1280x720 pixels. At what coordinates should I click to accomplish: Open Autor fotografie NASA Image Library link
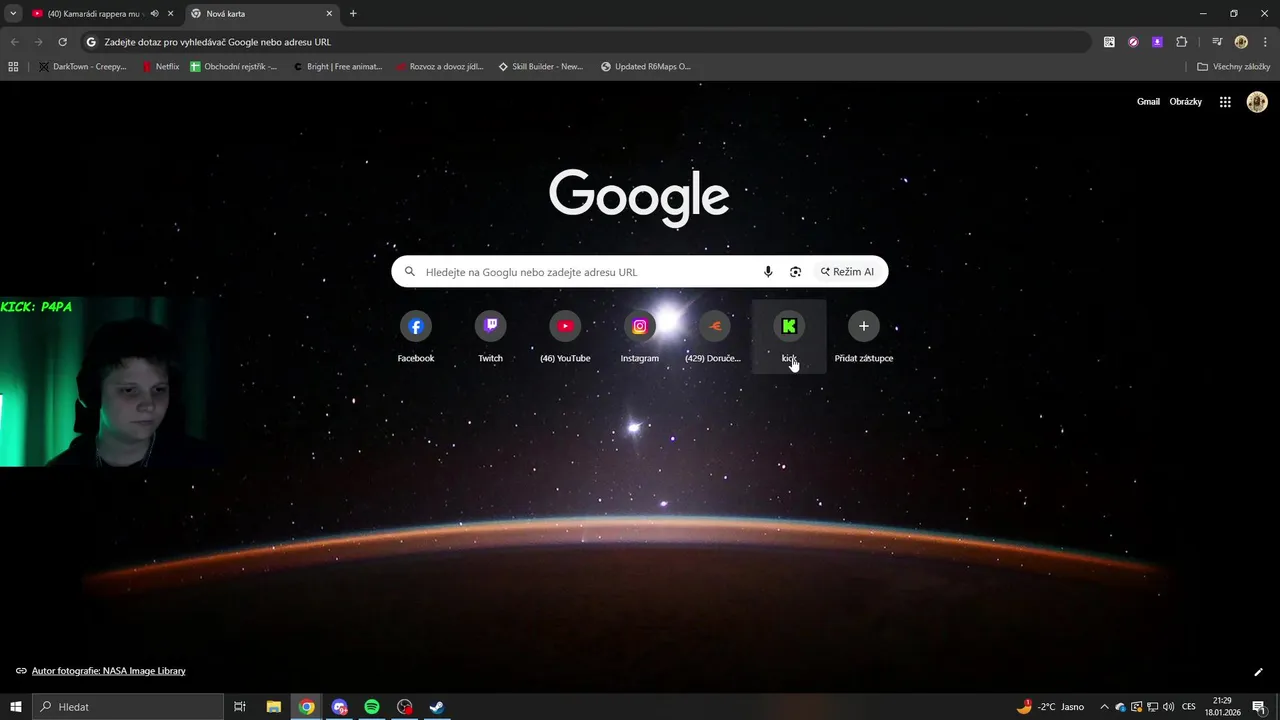pos(108,671)
